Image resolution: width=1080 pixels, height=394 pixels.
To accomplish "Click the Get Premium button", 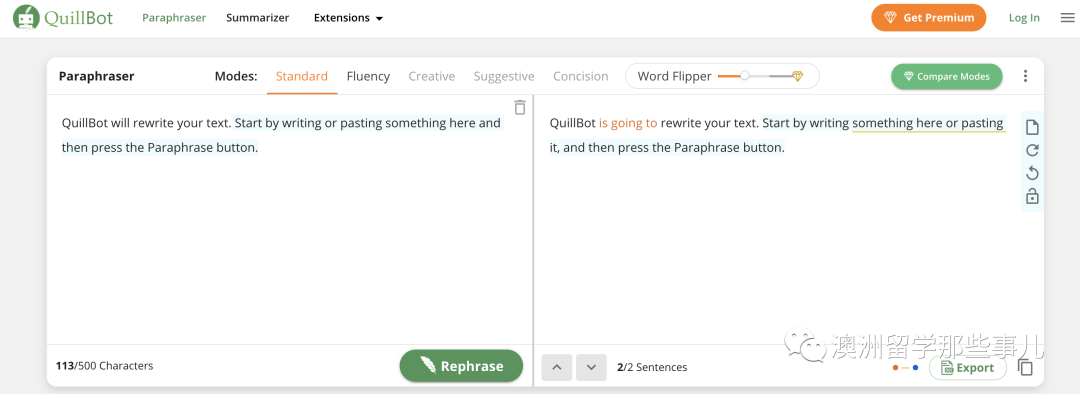I will [x=928, y=18].
